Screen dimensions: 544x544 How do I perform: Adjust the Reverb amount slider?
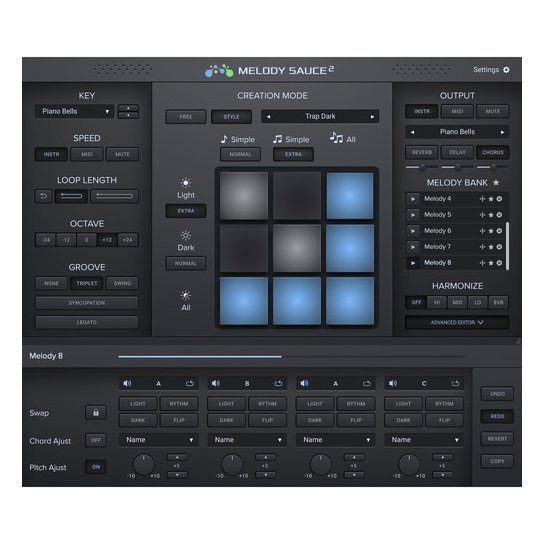coord(422,167)
